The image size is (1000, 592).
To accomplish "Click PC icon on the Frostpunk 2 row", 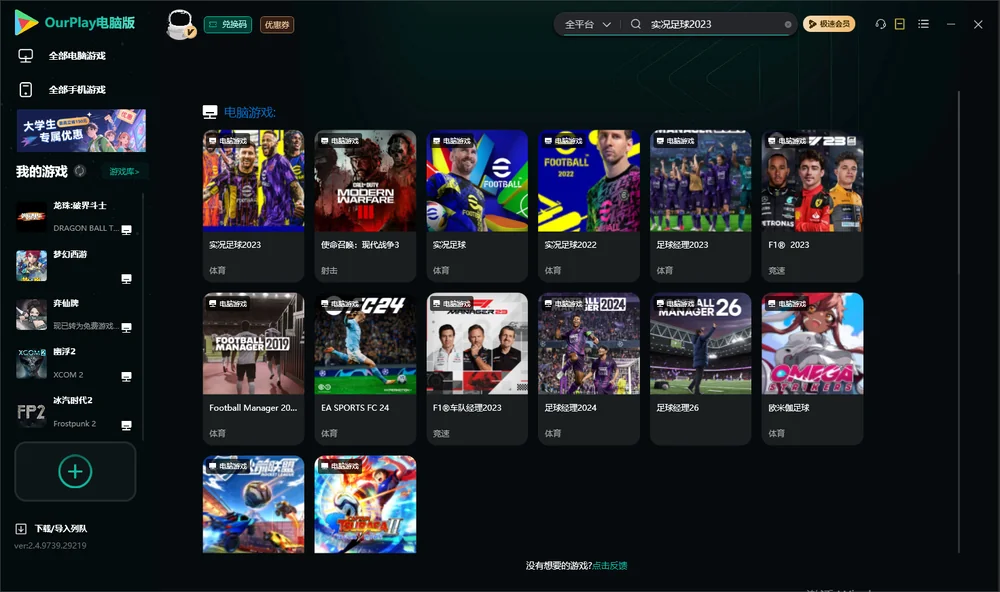I will 126,426.
